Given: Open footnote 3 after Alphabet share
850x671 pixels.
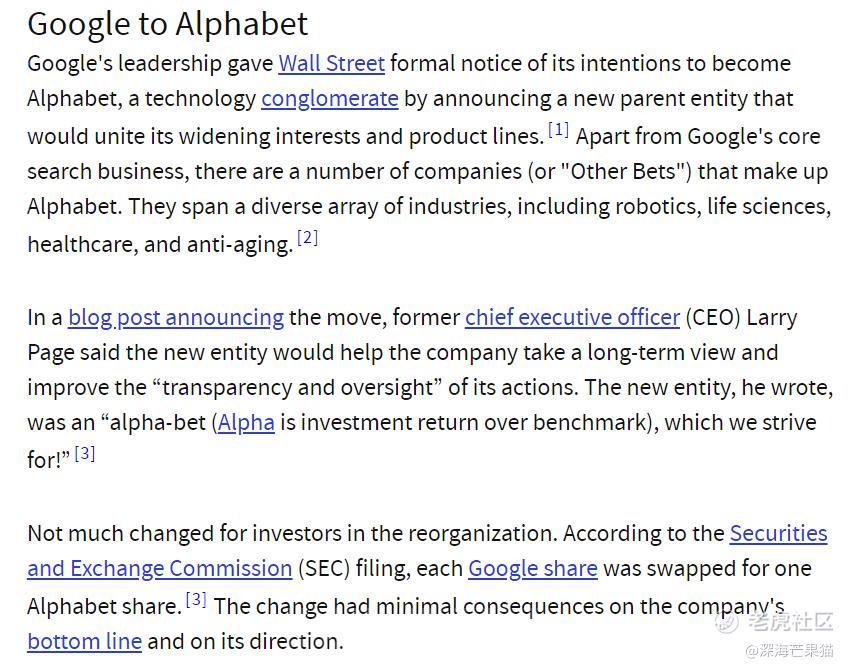Looking at the screenshot, I should [196, 599].
